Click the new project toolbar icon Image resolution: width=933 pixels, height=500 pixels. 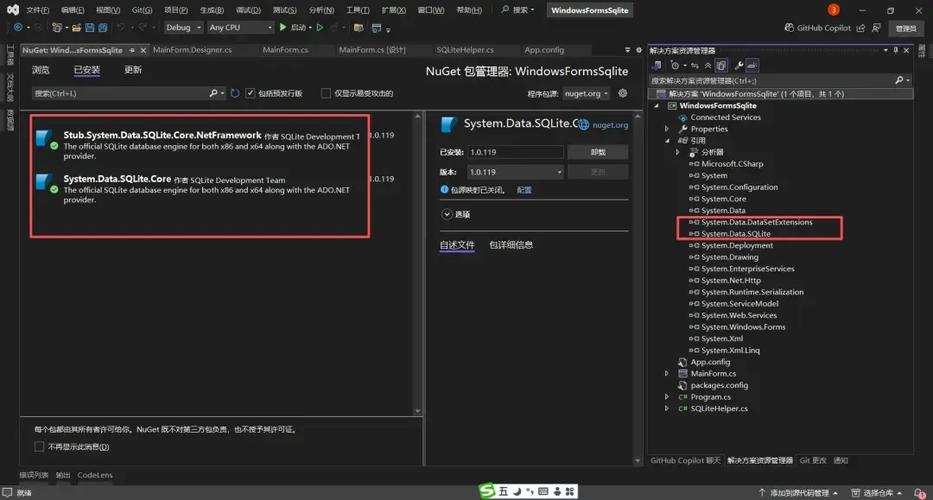click(x=57, y=27)
